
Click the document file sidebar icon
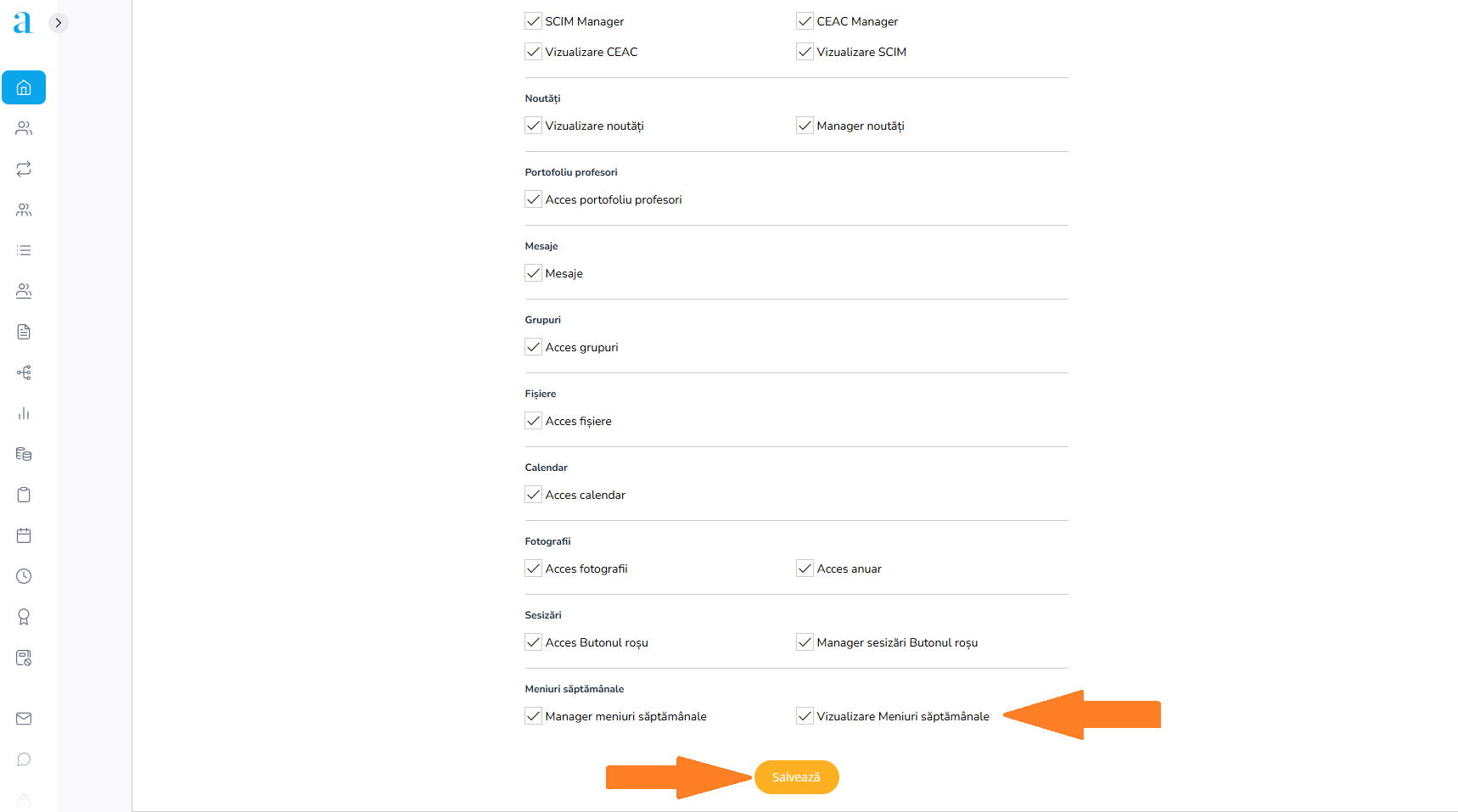tap(24, 332)
